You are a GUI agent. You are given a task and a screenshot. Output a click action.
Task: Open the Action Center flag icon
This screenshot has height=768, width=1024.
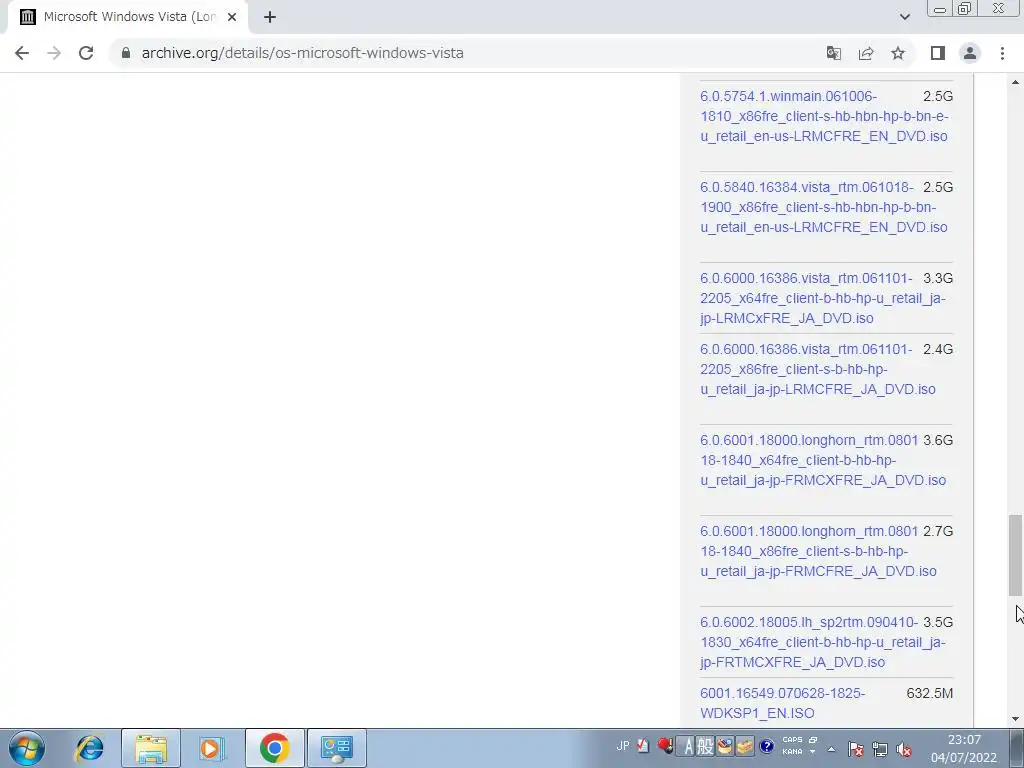click(x=856, y=749)
